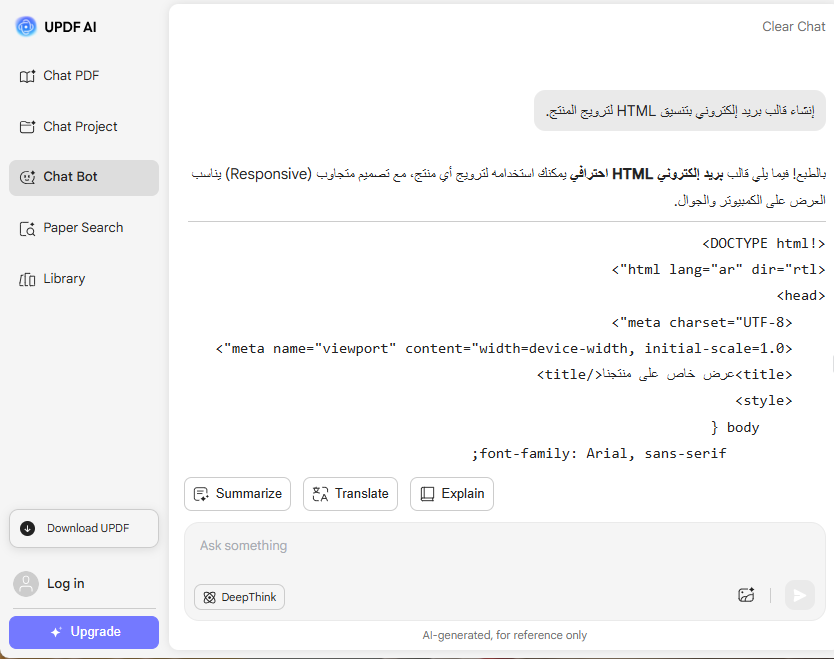
Task: Select the Chat Bot menu item
Action: (x=84, y=178)
